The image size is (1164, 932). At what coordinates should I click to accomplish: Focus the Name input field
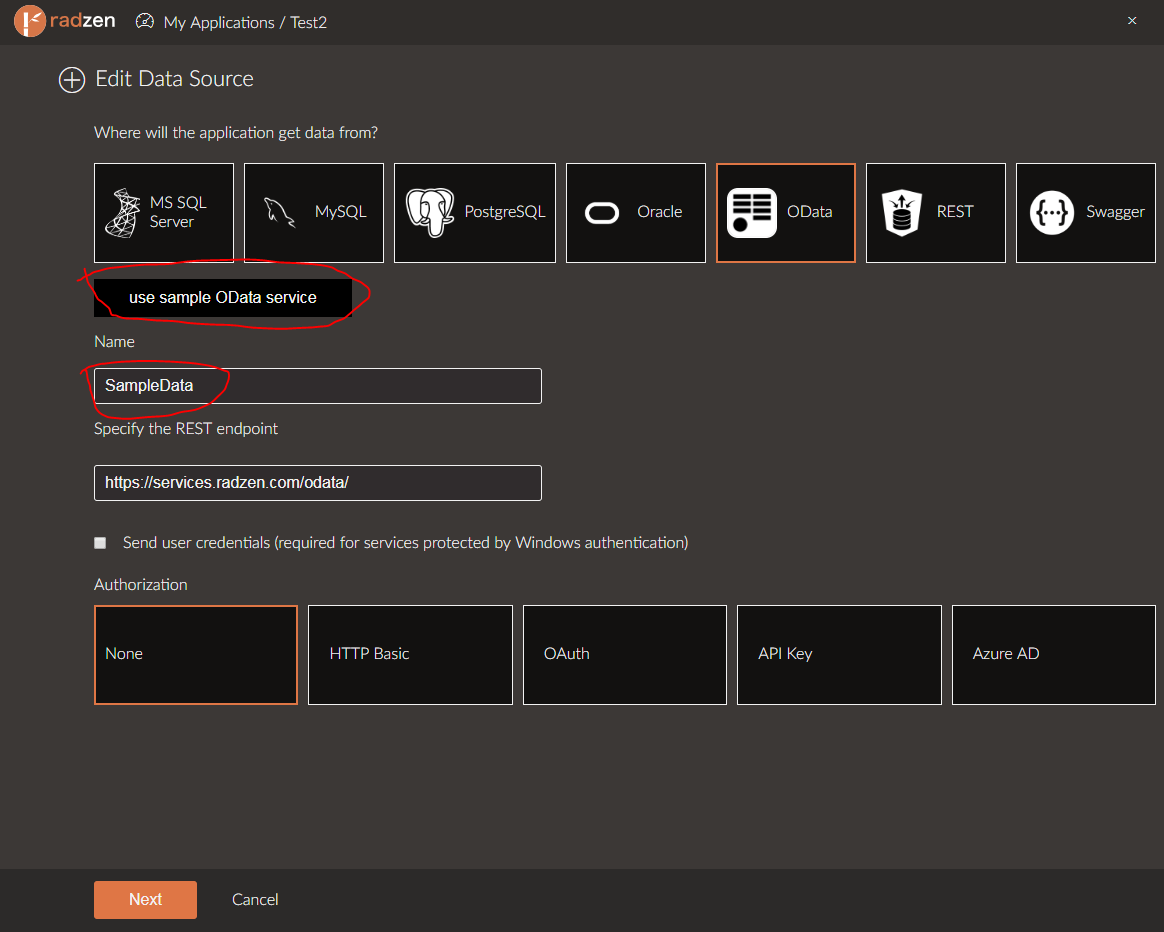coord(318,386)
